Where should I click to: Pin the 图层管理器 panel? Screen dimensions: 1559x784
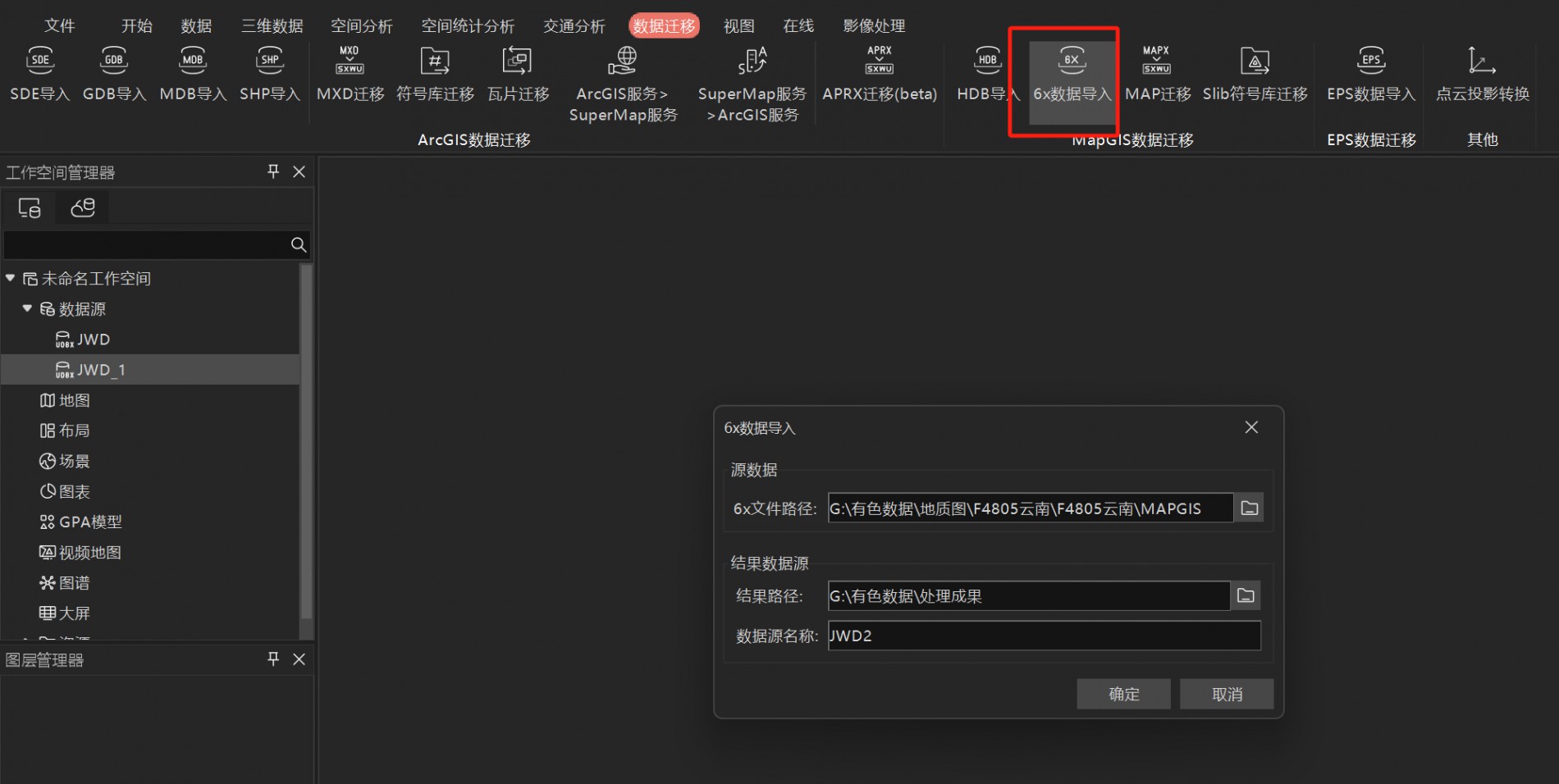[x=273, y=659]
